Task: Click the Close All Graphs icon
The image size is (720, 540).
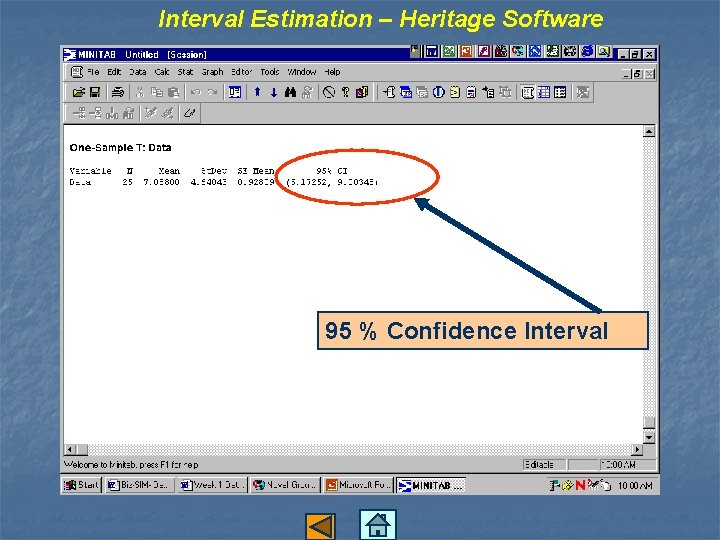Action: (583, 92)
